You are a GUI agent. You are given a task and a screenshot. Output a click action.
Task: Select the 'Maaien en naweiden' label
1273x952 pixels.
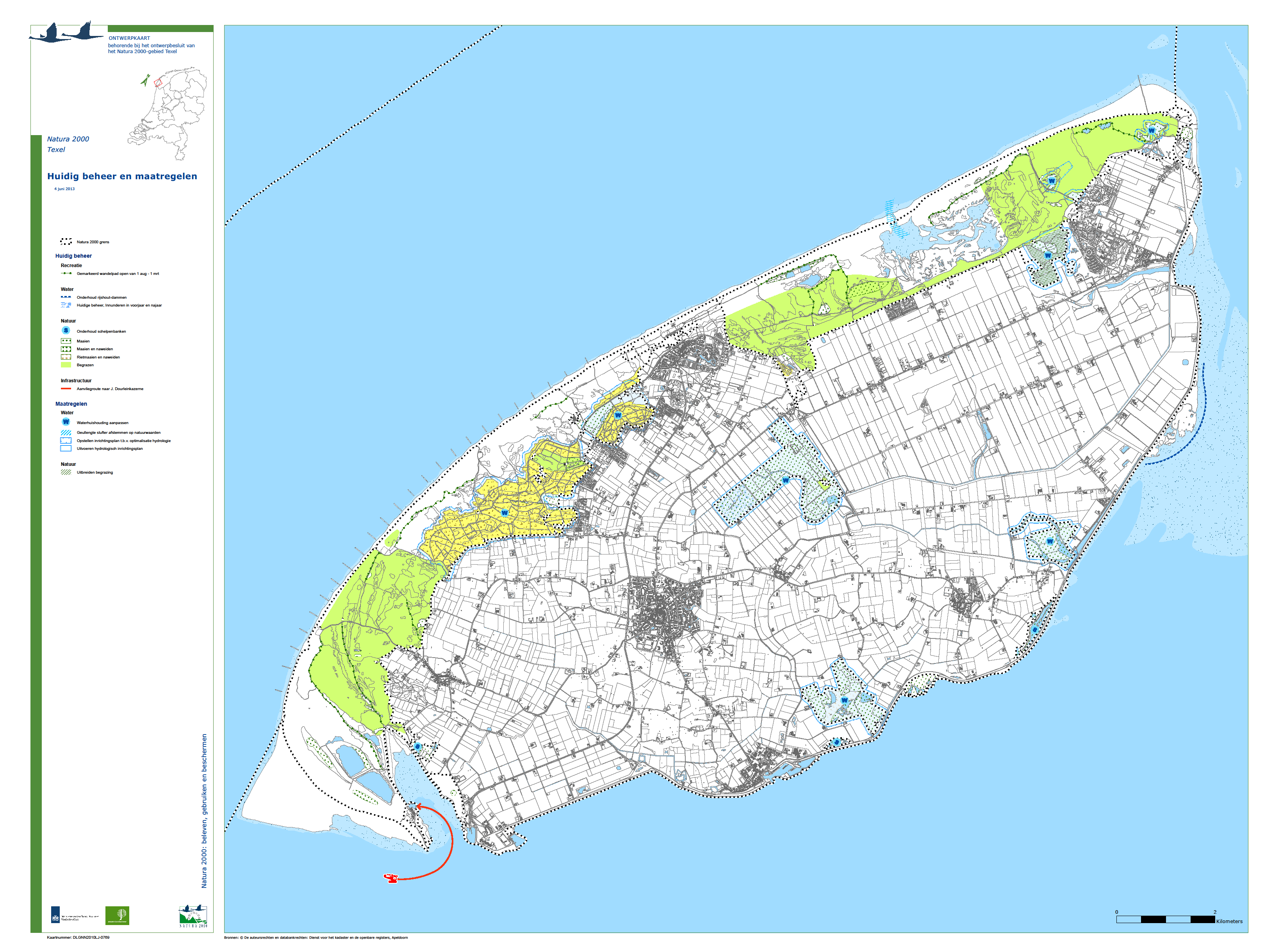pos(95,349)
